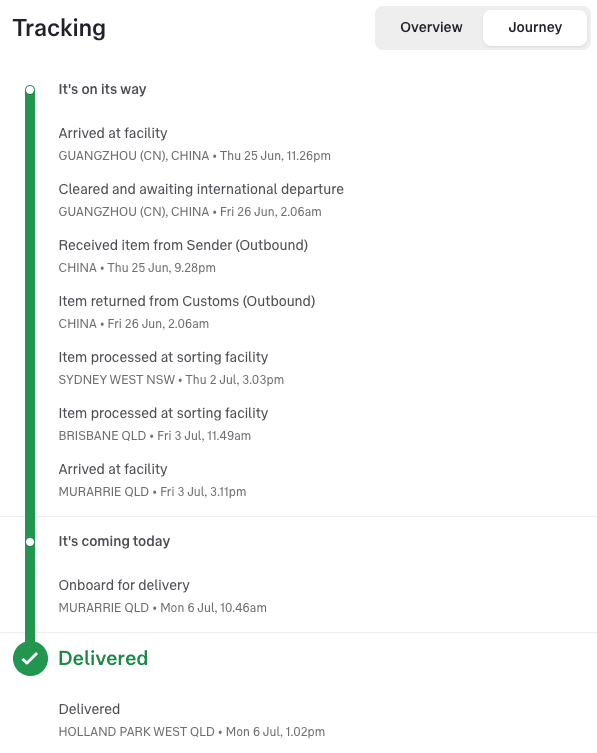Click the Brisbane QLD sorting facility event

[163, 424]
